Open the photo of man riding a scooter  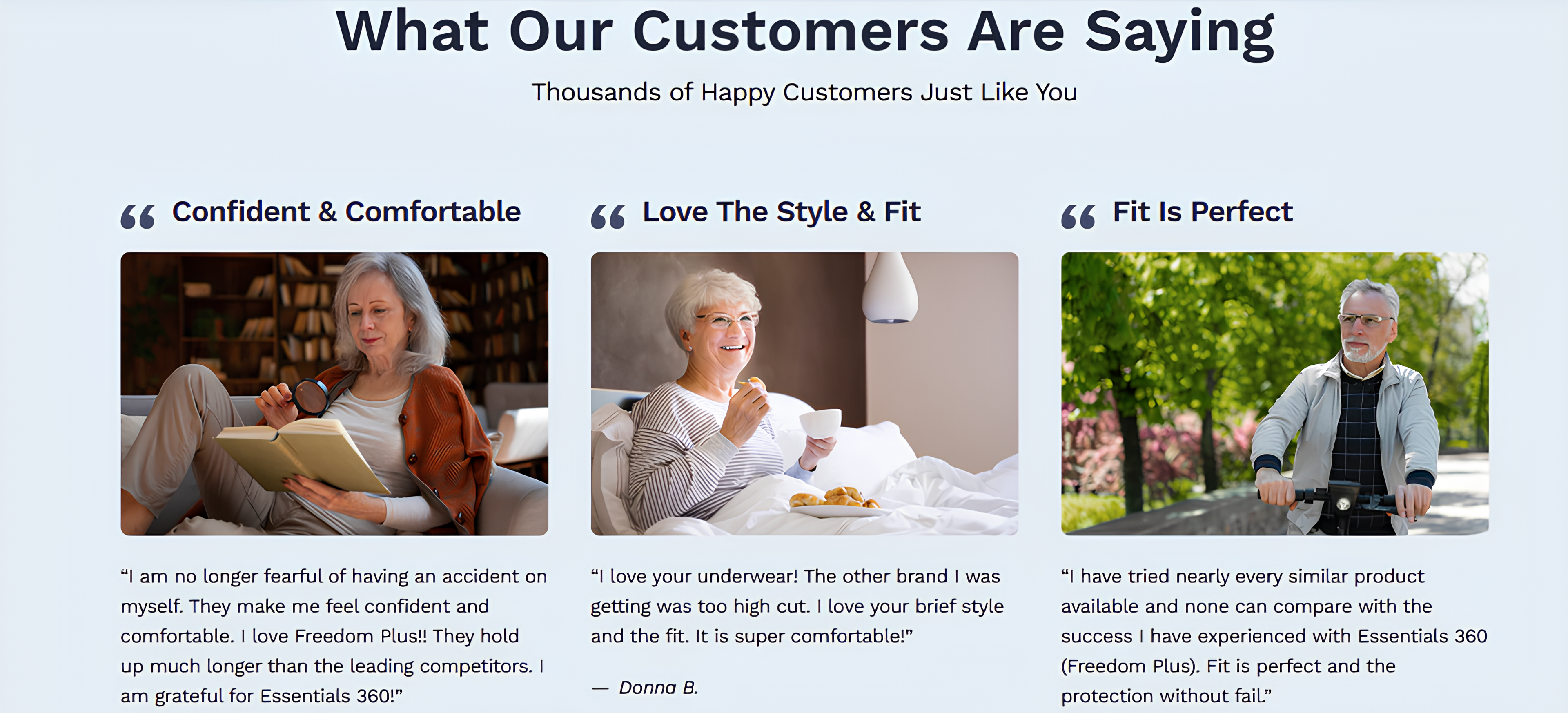1274,393
